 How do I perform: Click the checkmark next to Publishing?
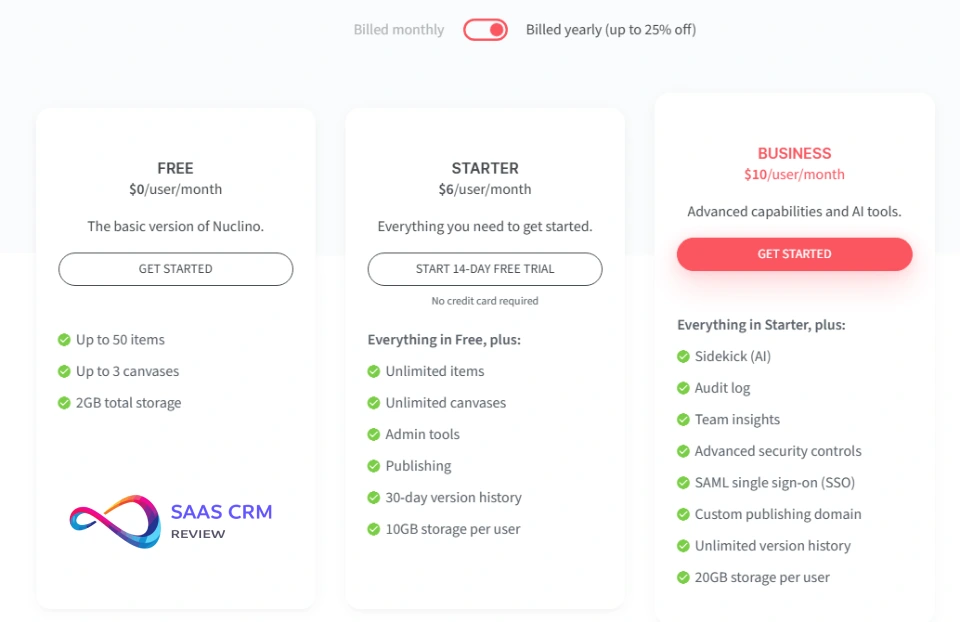tap(374, 466)
